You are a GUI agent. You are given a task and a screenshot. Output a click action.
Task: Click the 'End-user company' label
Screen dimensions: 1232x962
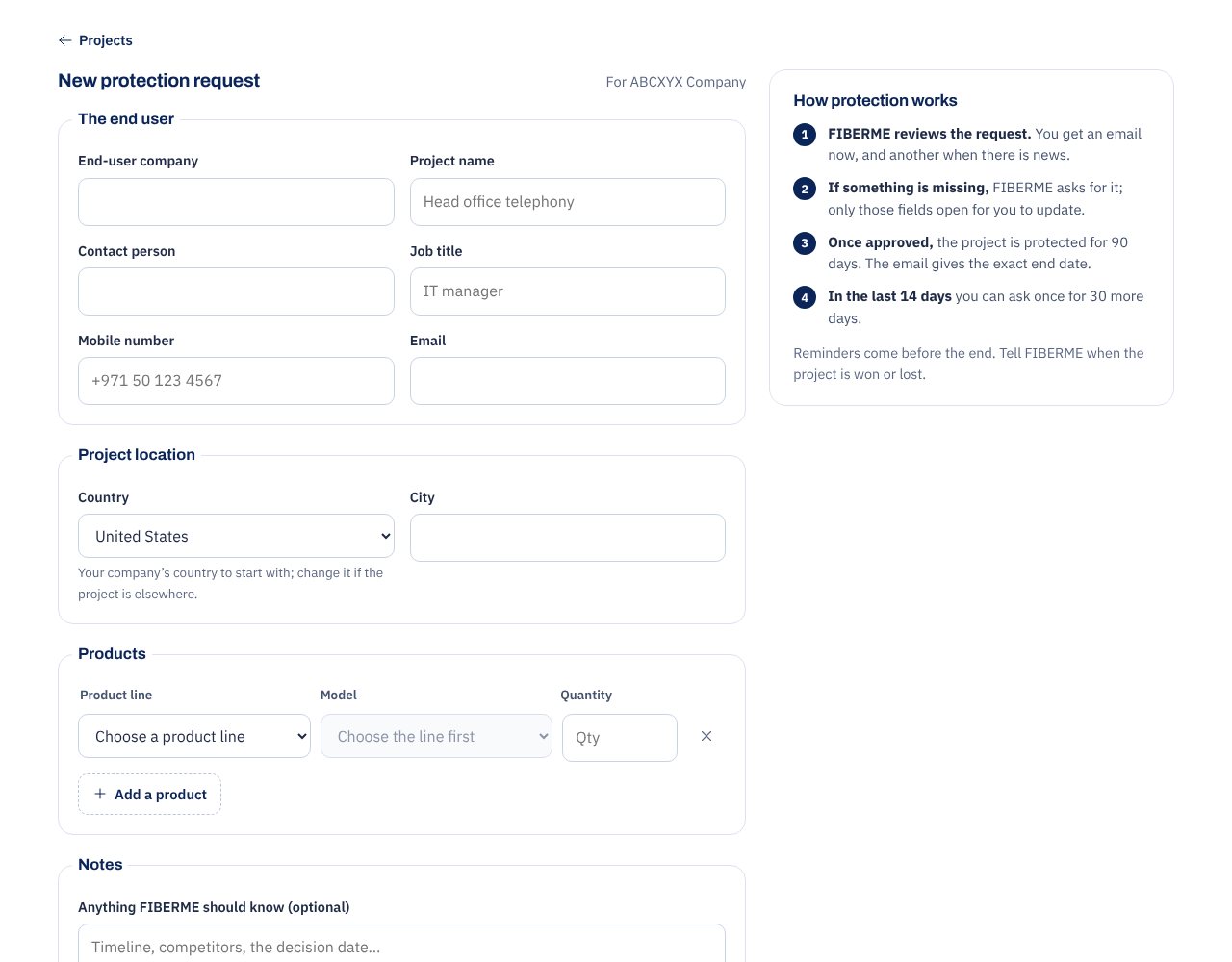click(x=138, y=161)
